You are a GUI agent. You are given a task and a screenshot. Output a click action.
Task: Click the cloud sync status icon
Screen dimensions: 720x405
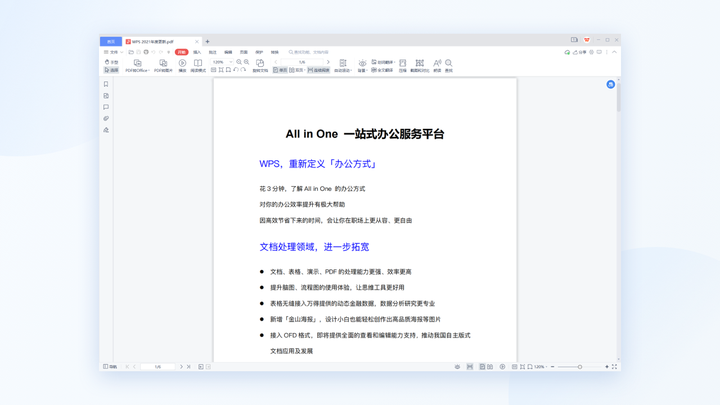(567, 52)
